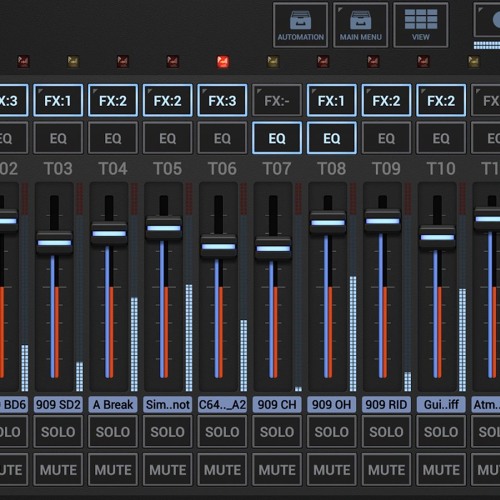Click the T07 track number heading

pyautogui.click(x=277, y=168)
